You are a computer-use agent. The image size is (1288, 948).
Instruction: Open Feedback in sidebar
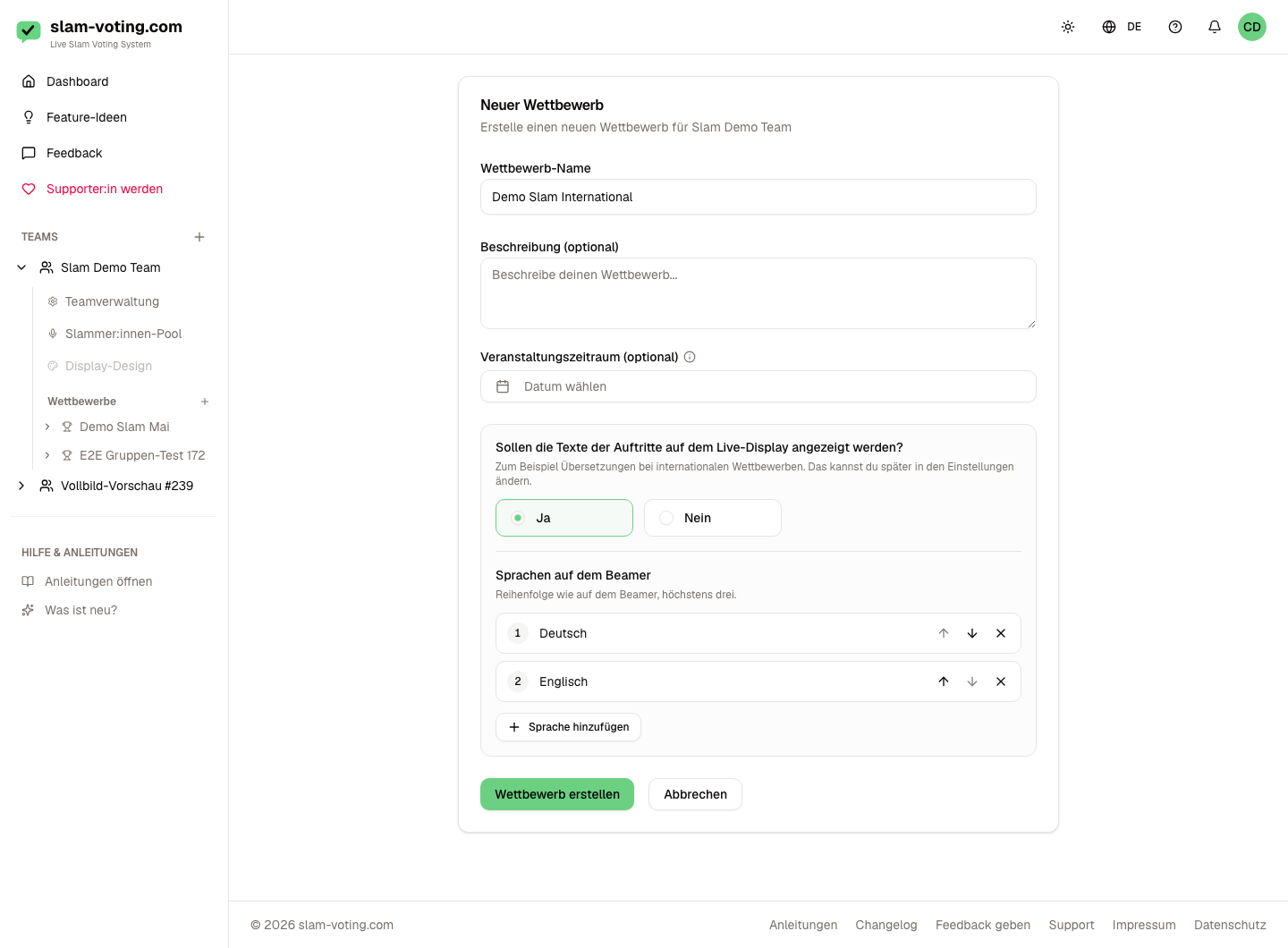tap(114, 153)
